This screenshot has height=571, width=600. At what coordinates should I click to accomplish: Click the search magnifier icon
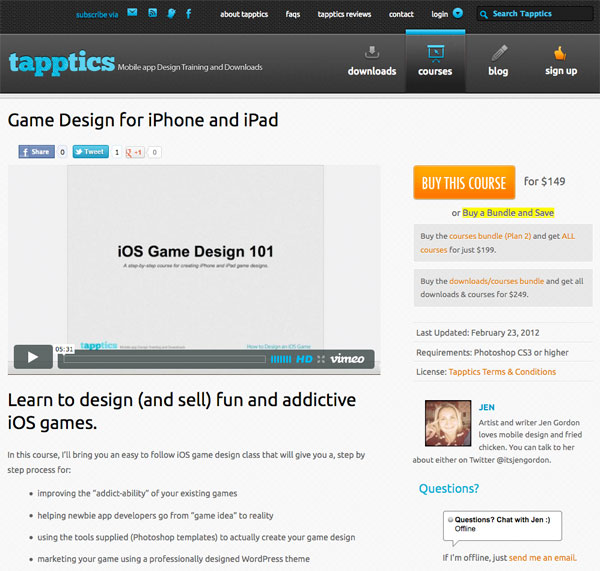tap(484, 15)
